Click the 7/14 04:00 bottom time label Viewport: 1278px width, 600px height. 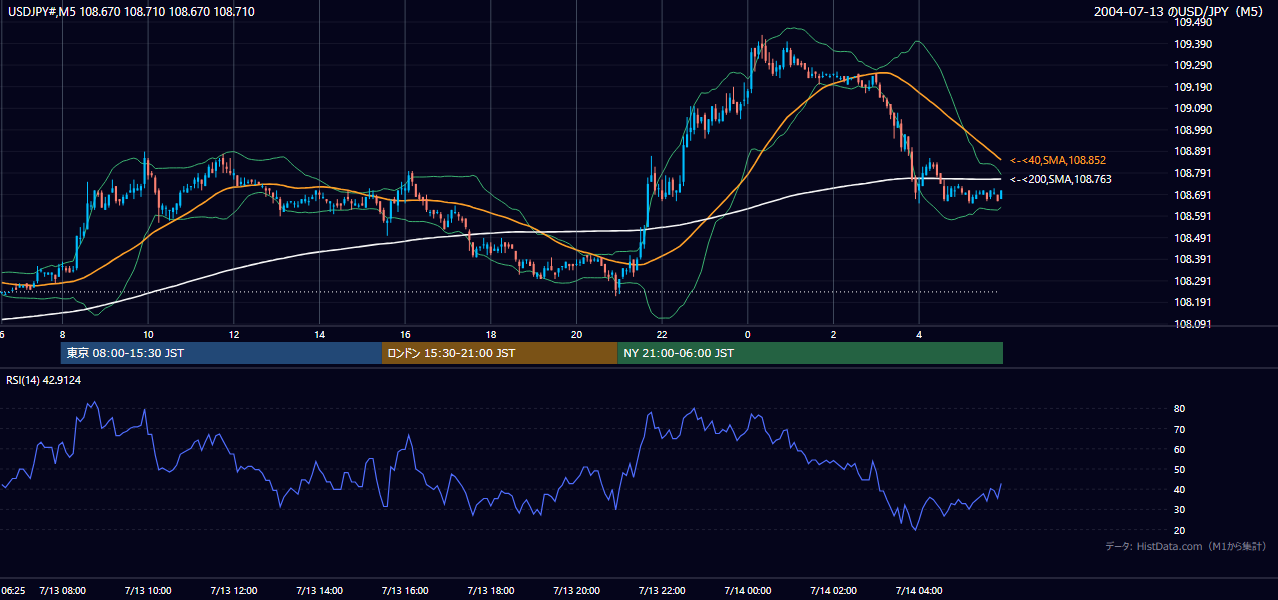tap(919, 590)
